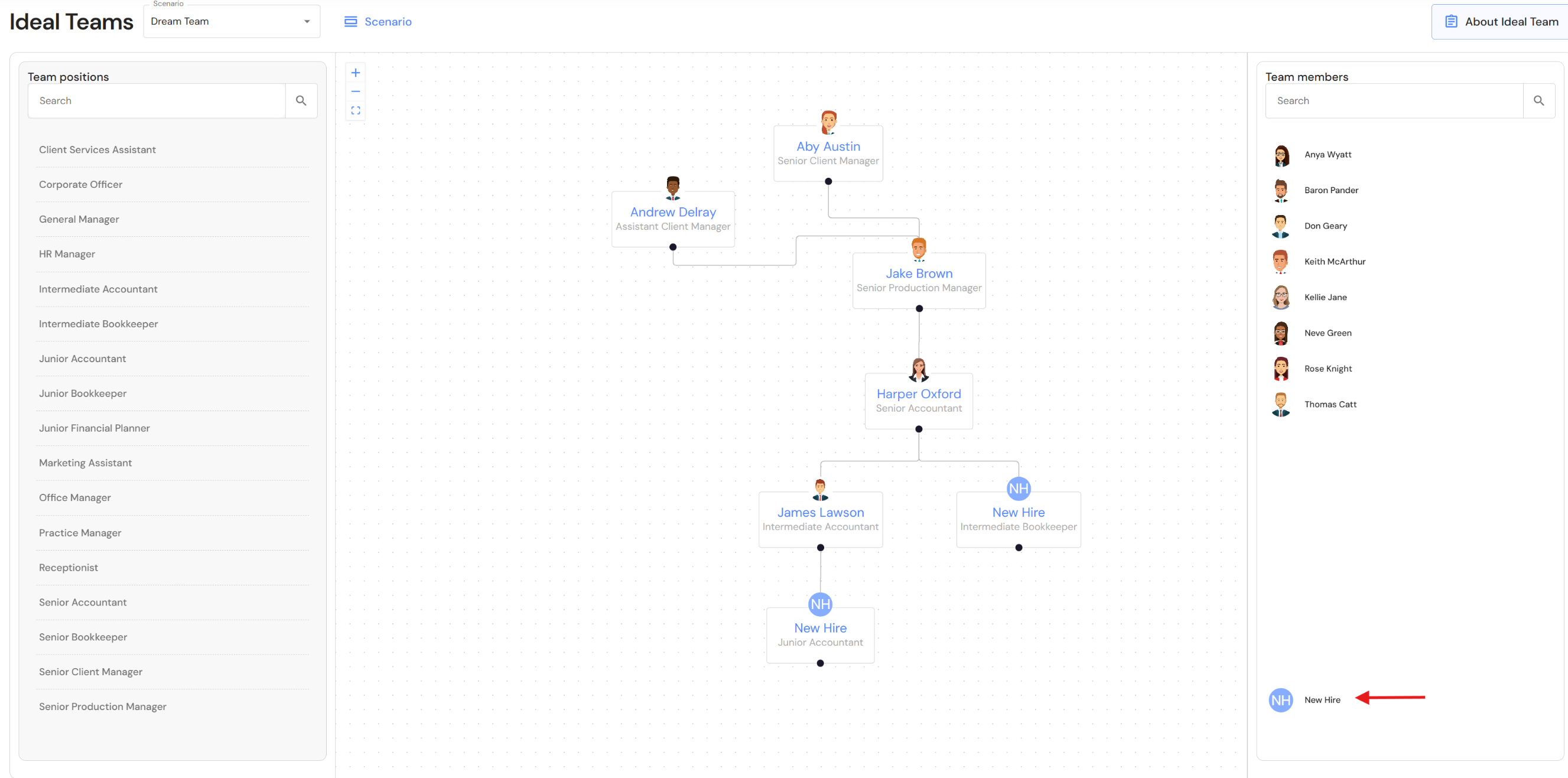Click Team members search magnifier icon

[x=1538, y=100]
